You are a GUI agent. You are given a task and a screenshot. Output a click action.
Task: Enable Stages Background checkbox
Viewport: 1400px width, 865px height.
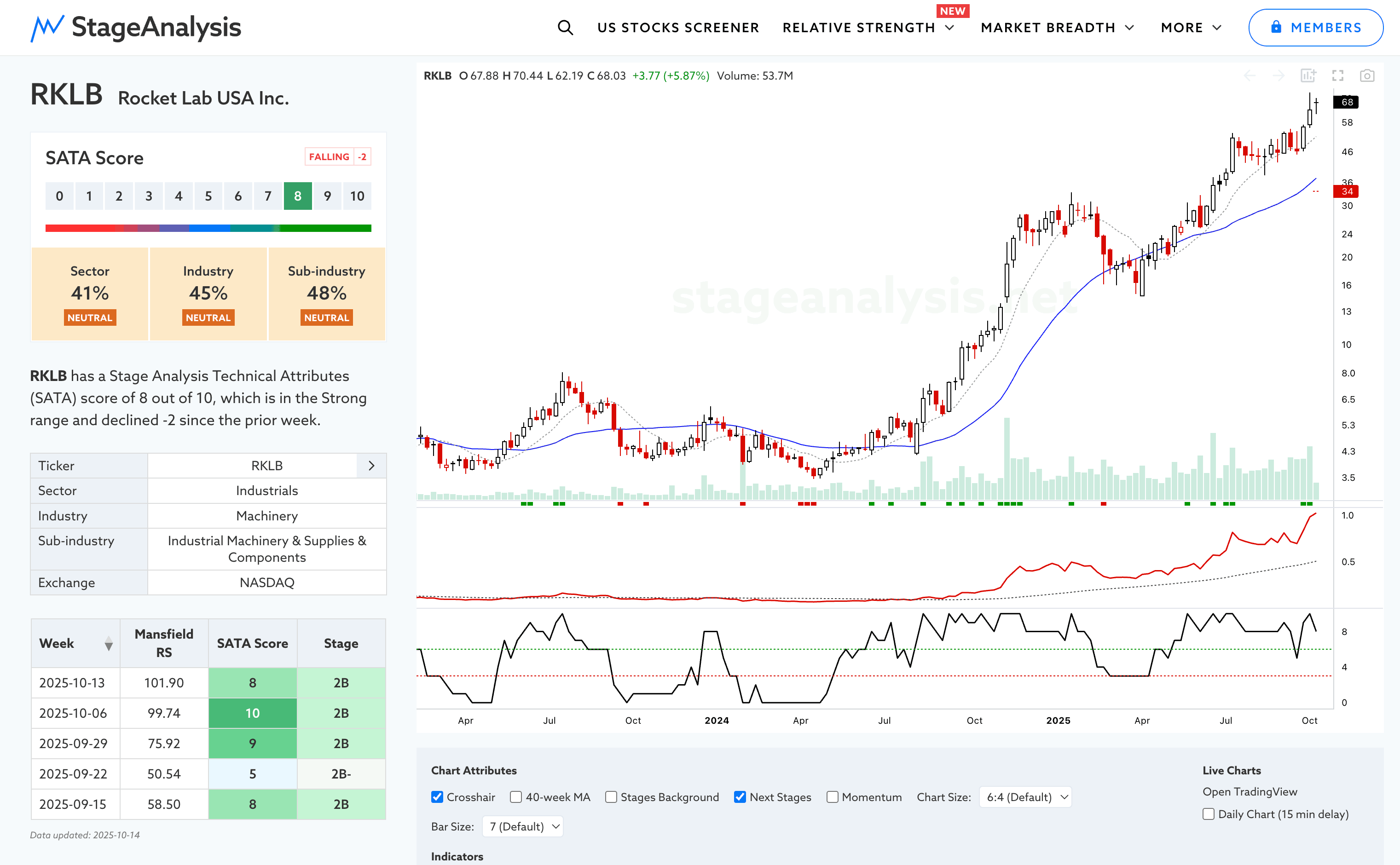click(611, 797)
